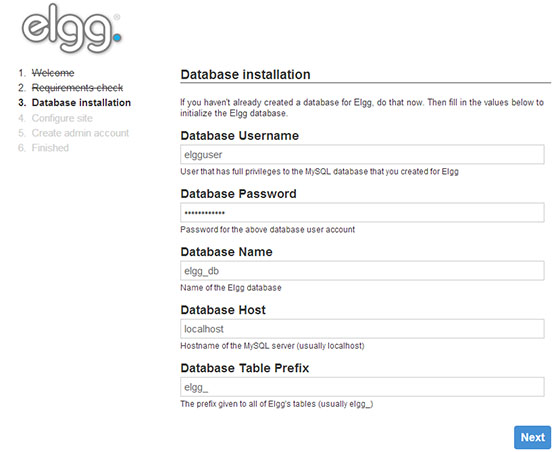This screenshot has width=560, height=452.
Task: Click the Database Password label
Action: (x=239, y=194)
